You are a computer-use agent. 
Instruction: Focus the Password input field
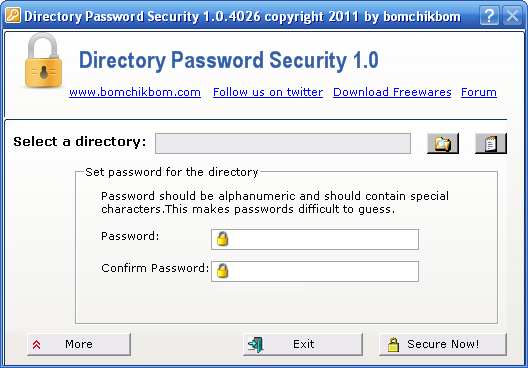coord(315,239)
